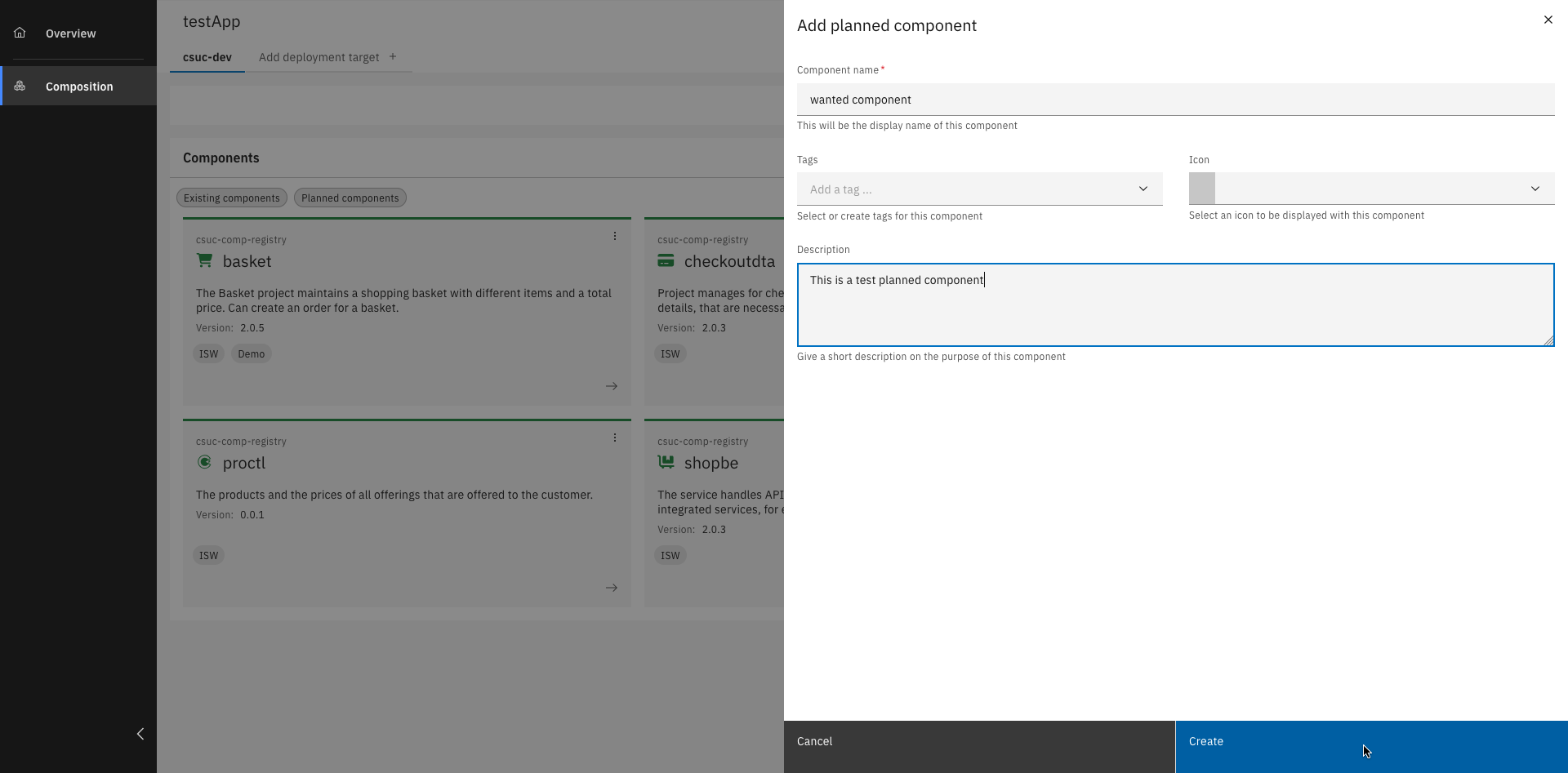
Task: Click the icon next to proctl
Action: (x=204, y=461)
